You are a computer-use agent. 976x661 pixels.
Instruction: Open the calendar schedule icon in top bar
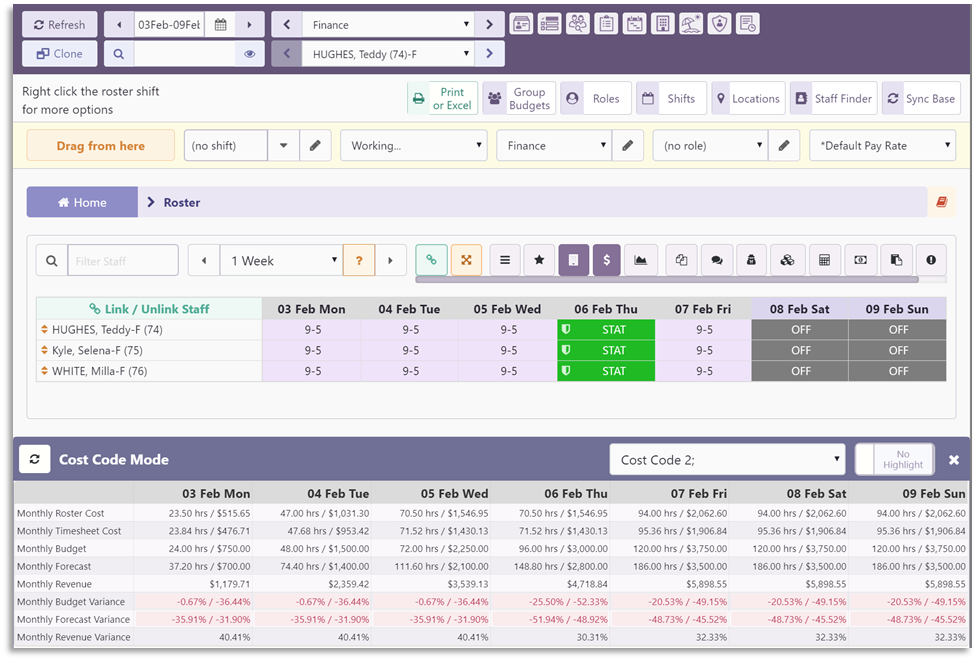634,24
